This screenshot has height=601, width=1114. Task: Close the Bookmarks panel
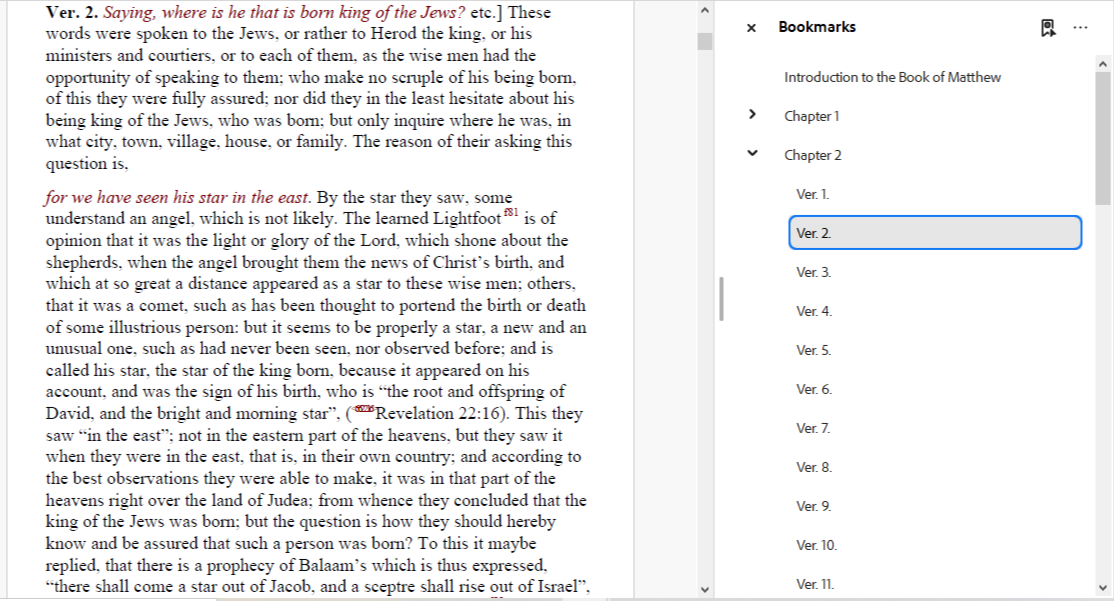(751, 28)
